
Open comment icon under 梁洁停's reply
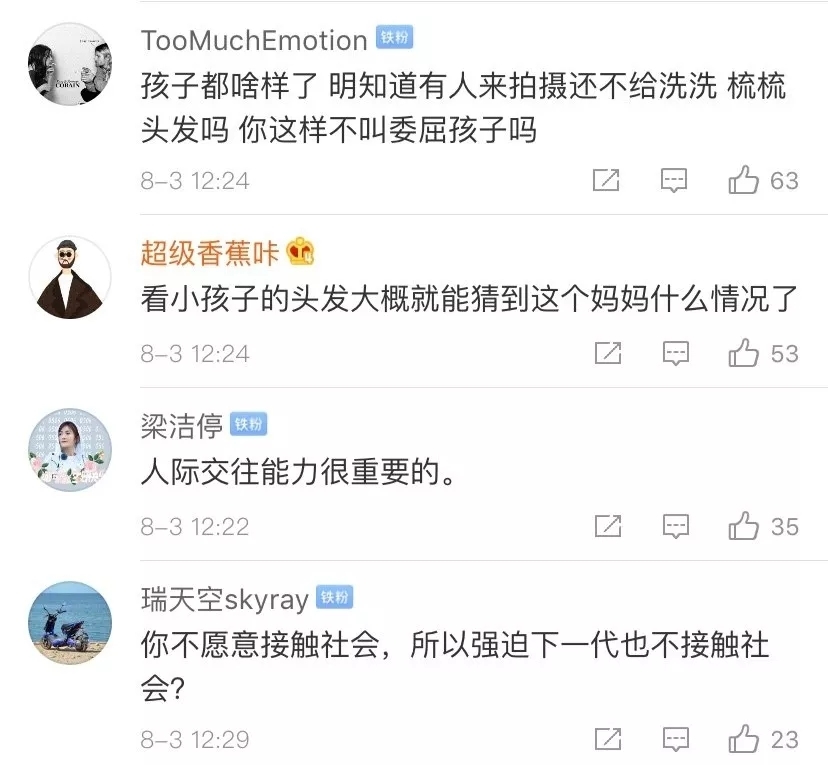[674, 525]
